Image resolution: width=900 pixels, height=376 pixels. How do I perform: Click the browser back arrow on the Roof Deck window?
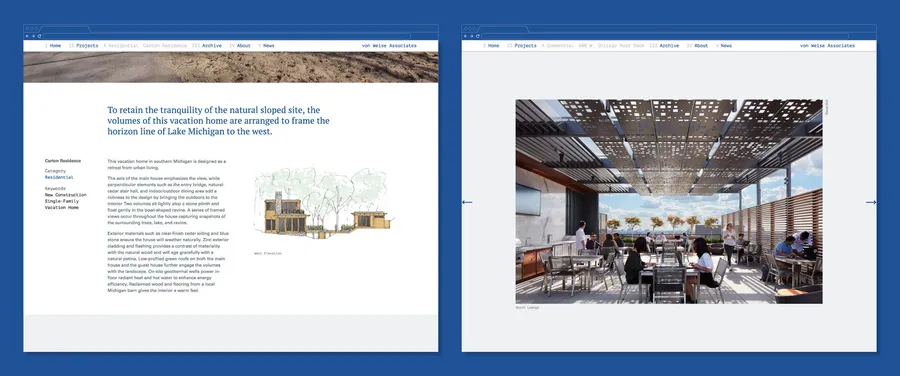pos(465,36)
